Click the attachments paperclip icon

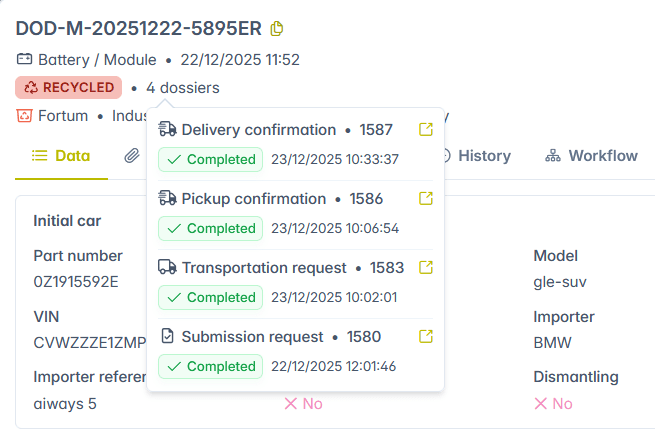pyautogui.click(x=131, y=156)
